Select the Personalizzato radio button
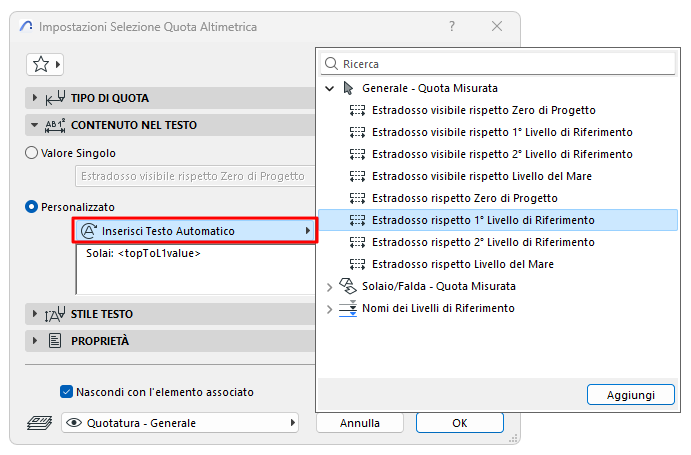This screenshot has width=691, height=455. click(x=31, y=207)
